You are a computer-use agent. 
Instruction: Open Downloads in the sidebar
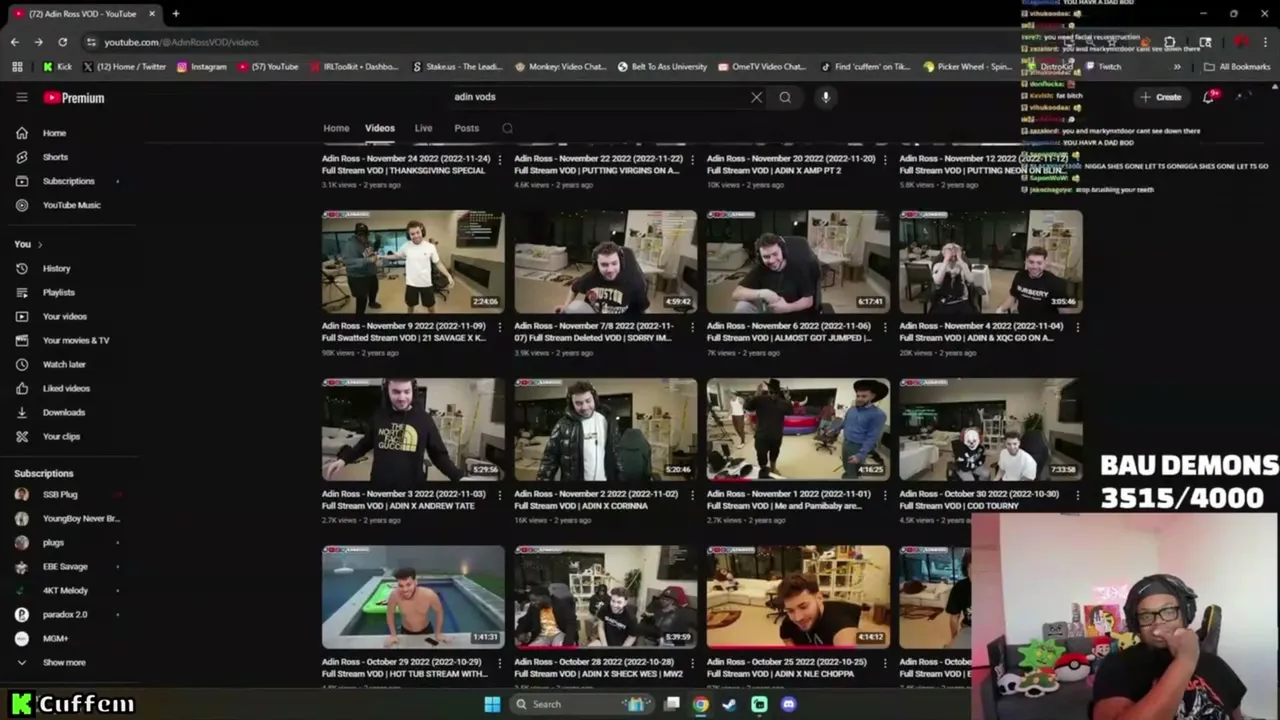click(x=63, y=412)
